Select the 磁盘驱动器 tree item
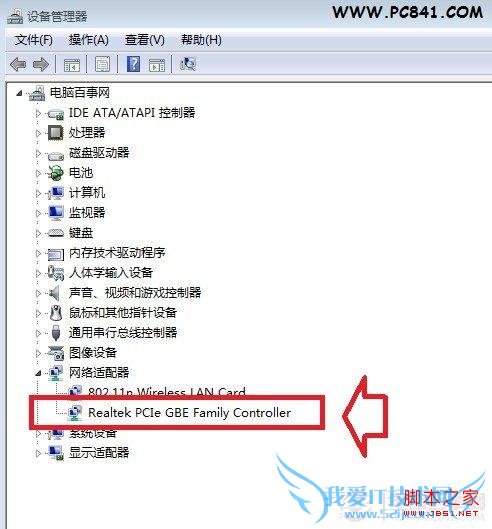The height and width of the screenshot is (529, 492). (x=99, y=152)
